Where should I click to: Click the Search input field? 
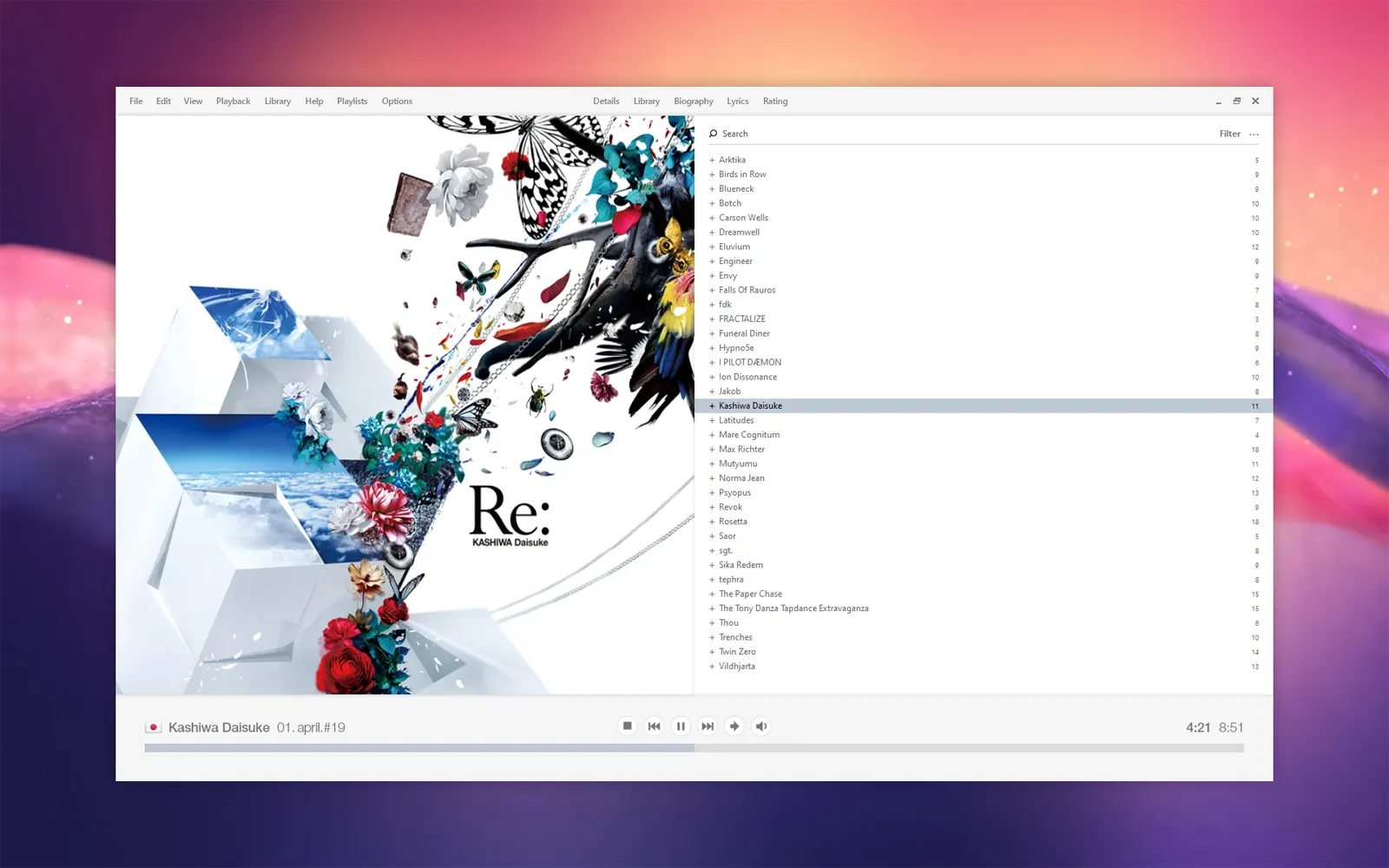[955, 134]
